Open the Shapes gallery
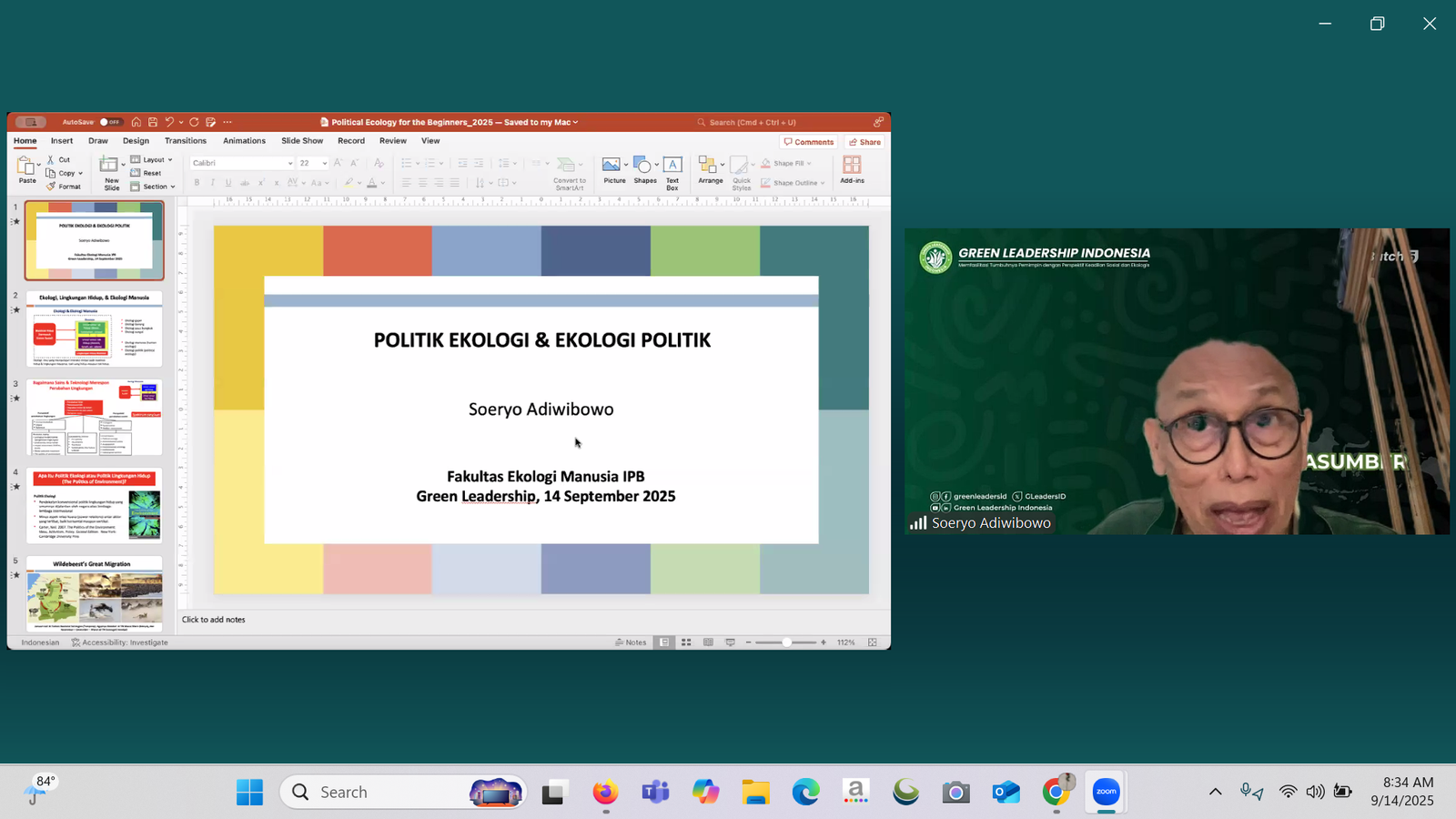This screenshot has width=1456, height=819. (x=642, y=166)
